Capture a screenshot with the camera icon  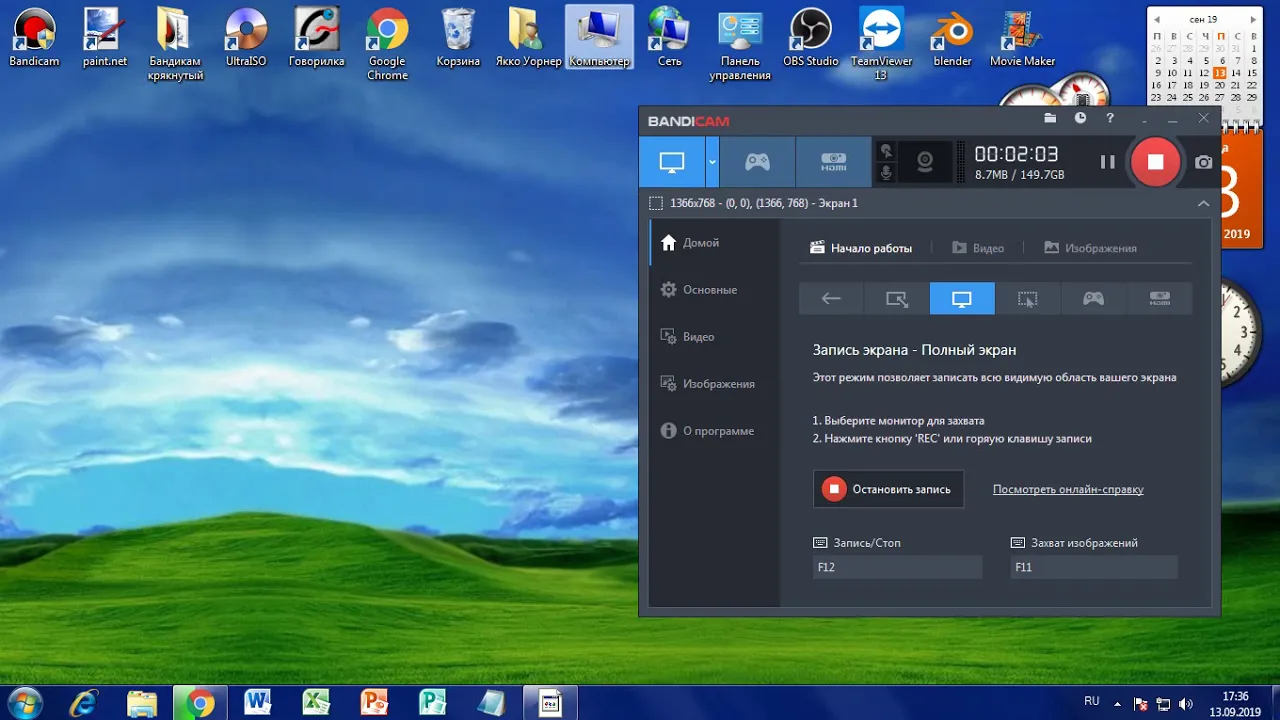pyautogui.click(x=1204, y=162)
